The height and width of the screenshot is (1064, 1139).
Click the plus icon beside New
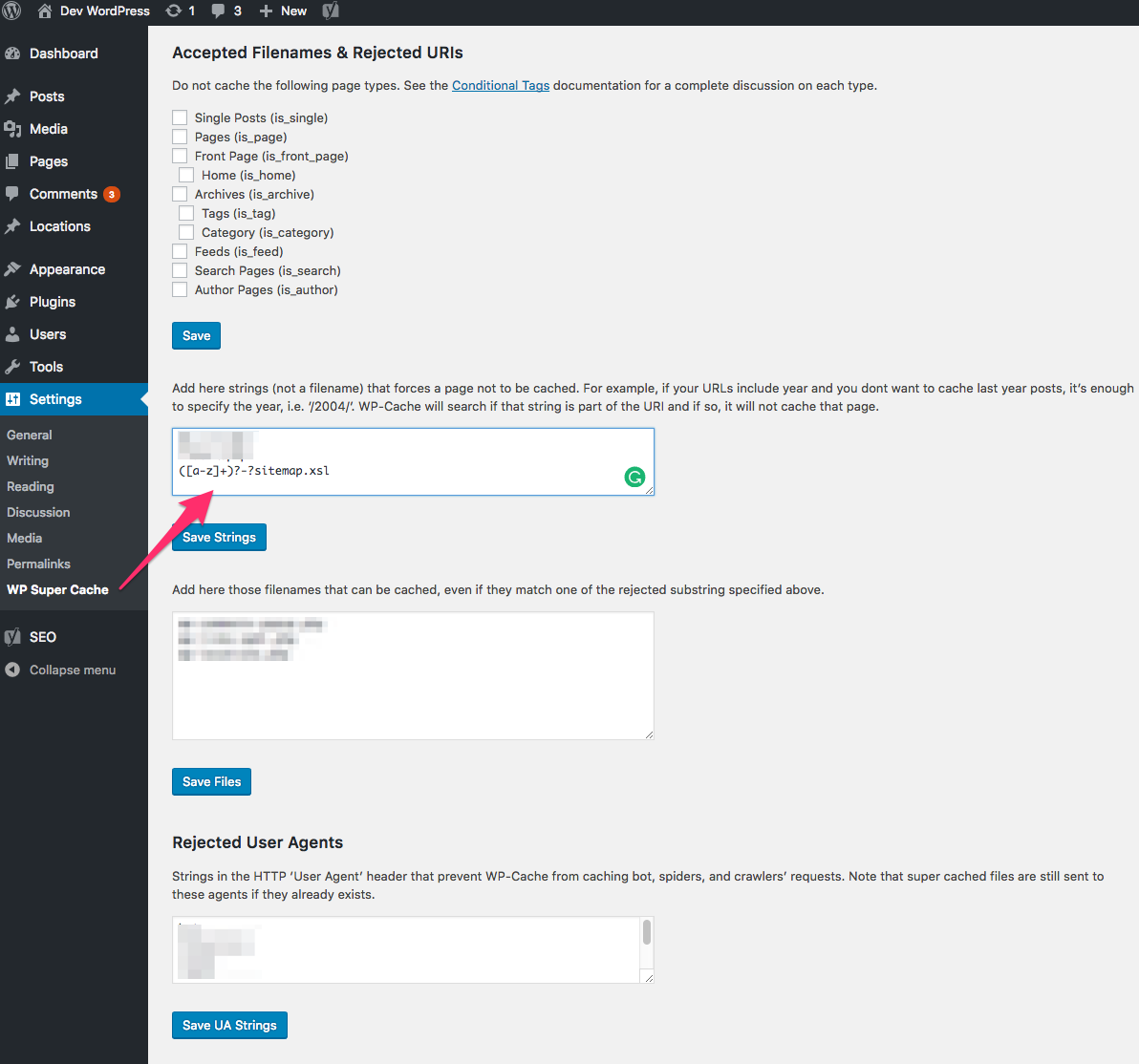pyautogui.click(x=266, y=11)
